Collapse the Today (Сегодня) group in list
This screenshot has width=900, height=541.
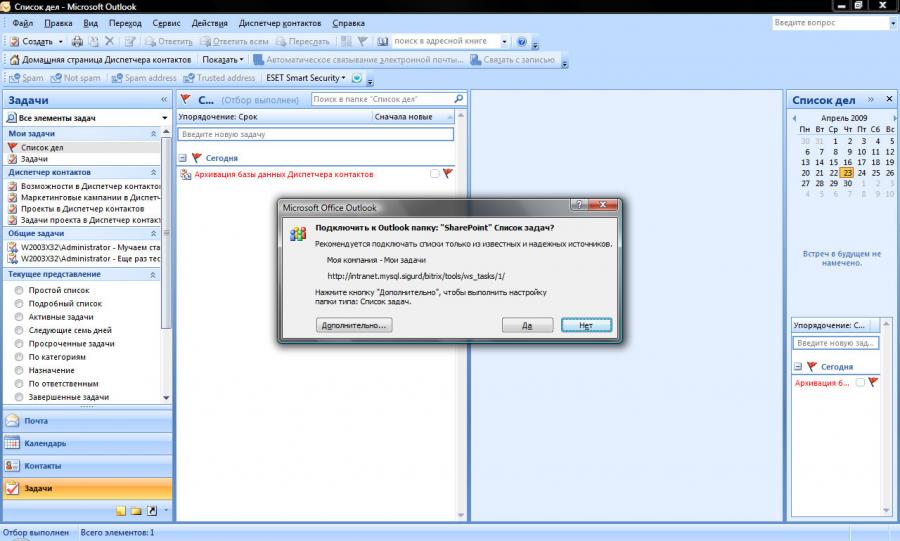[183, 158]
